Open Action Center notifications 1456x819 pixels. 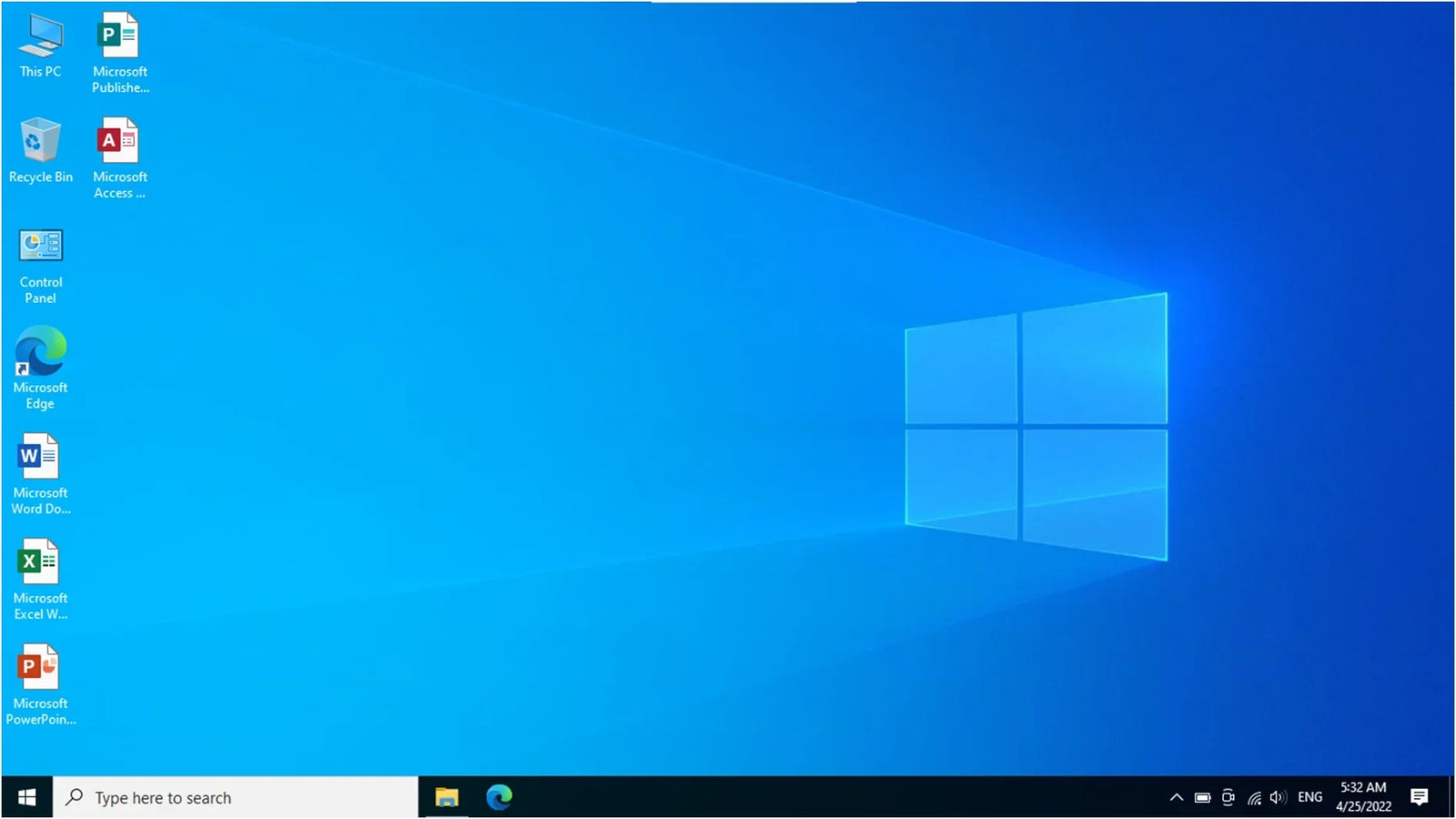coord(1420,797)
